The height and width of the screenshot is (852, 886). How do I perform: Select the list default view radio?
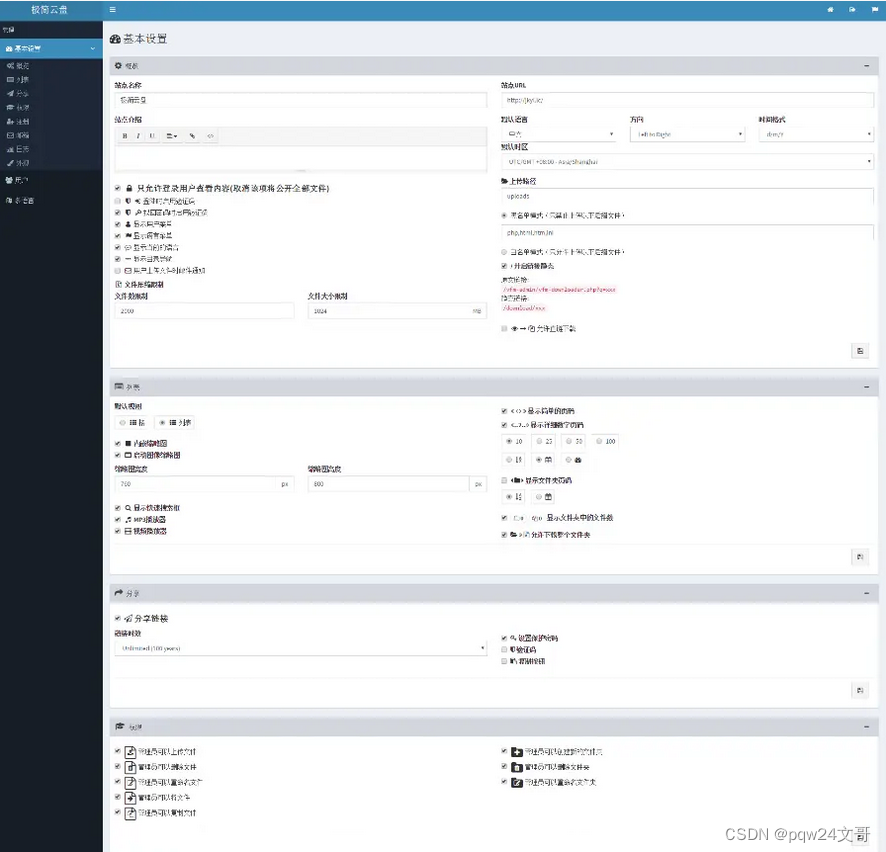tap(162, 423)
